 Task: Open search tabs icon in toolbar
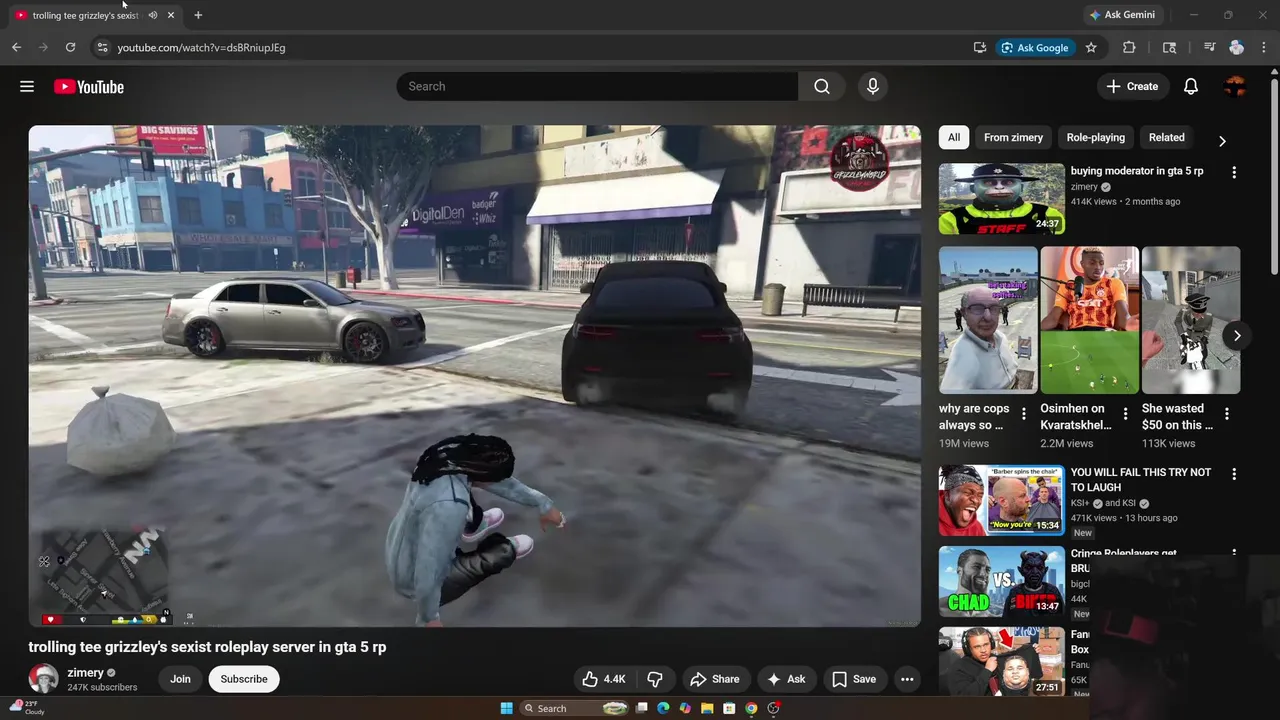(x=1169, y=47)
